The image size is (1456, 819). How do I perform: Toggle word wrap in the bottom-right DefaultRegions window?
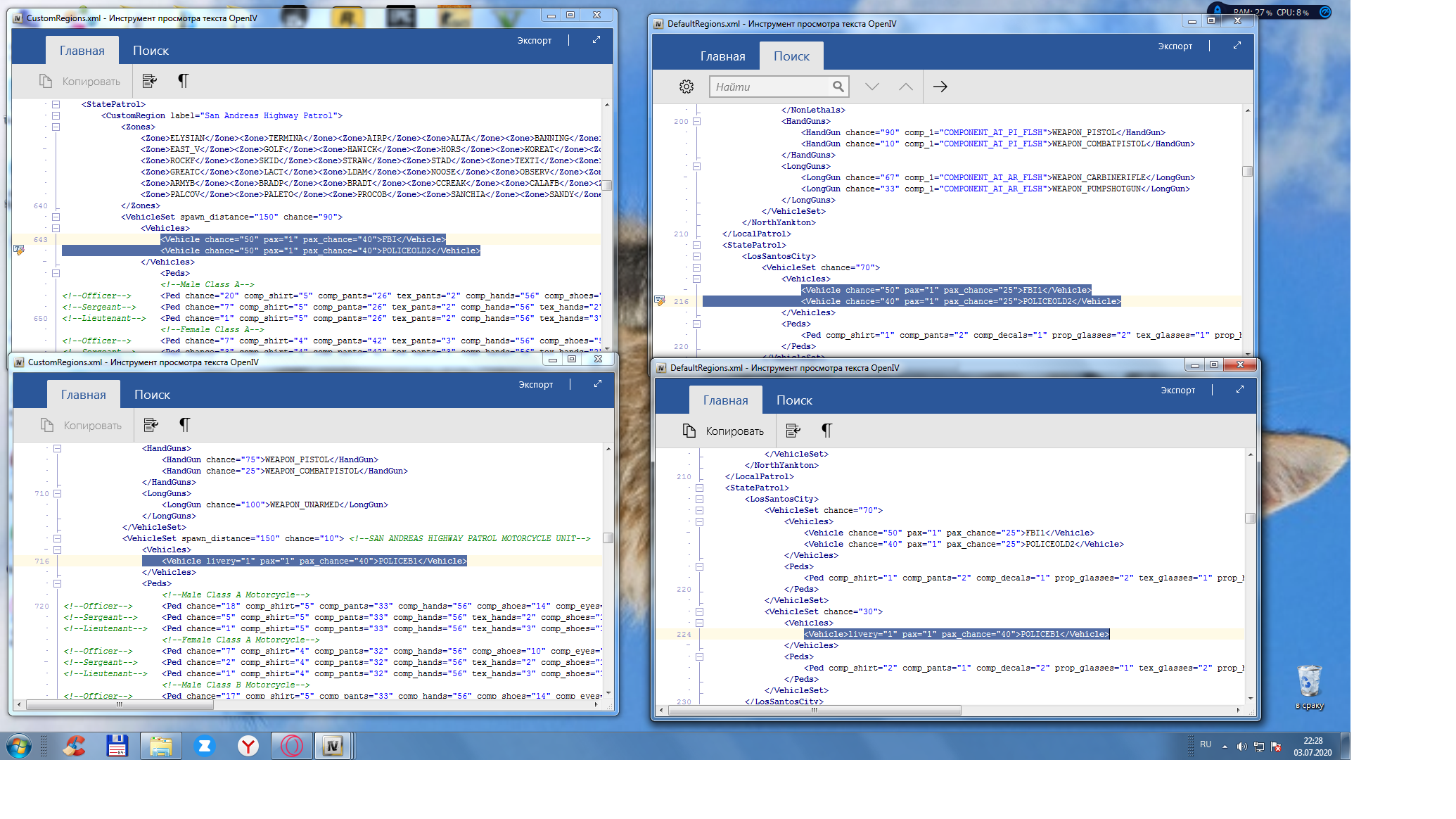(793, 431)
